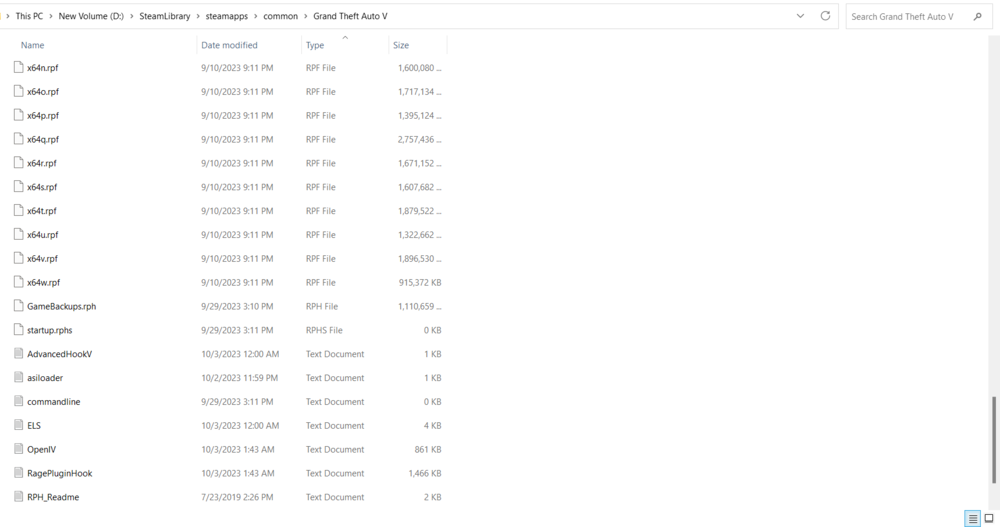Click the x64v.rpf file icon
1000x527 pixels.
18,258
